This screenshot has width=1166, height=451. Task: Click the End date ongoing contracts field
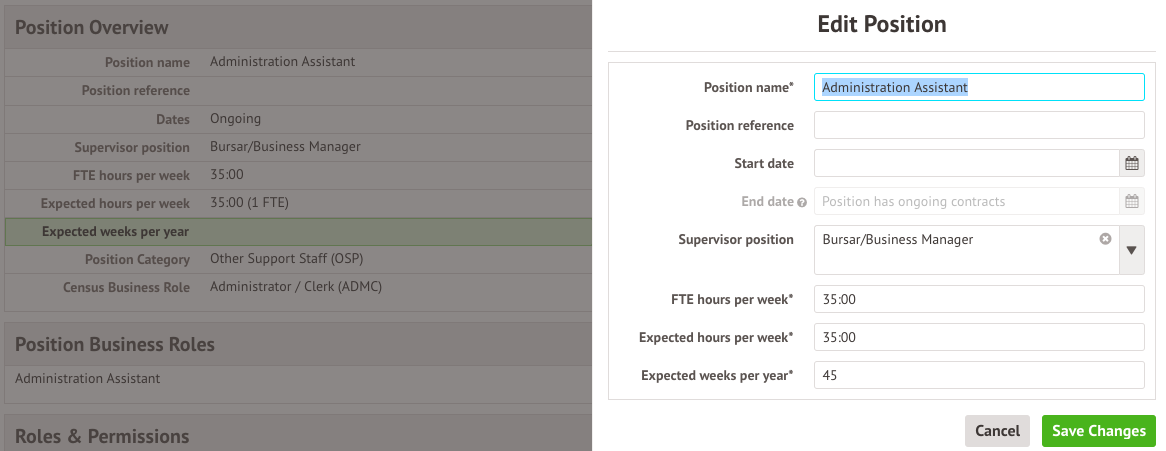(x=965, y=201)
